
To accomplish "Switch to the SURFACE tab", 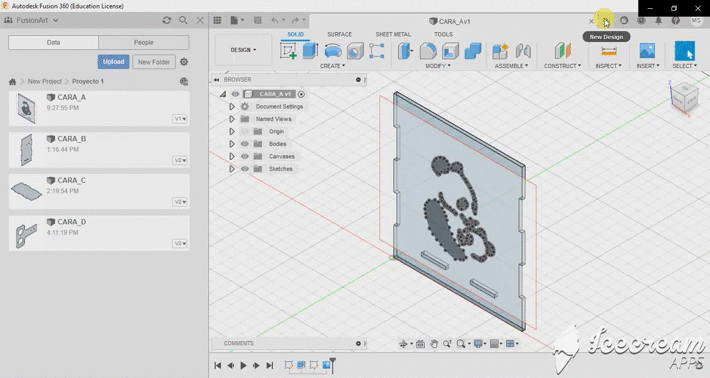I will [x=340, y=34].
